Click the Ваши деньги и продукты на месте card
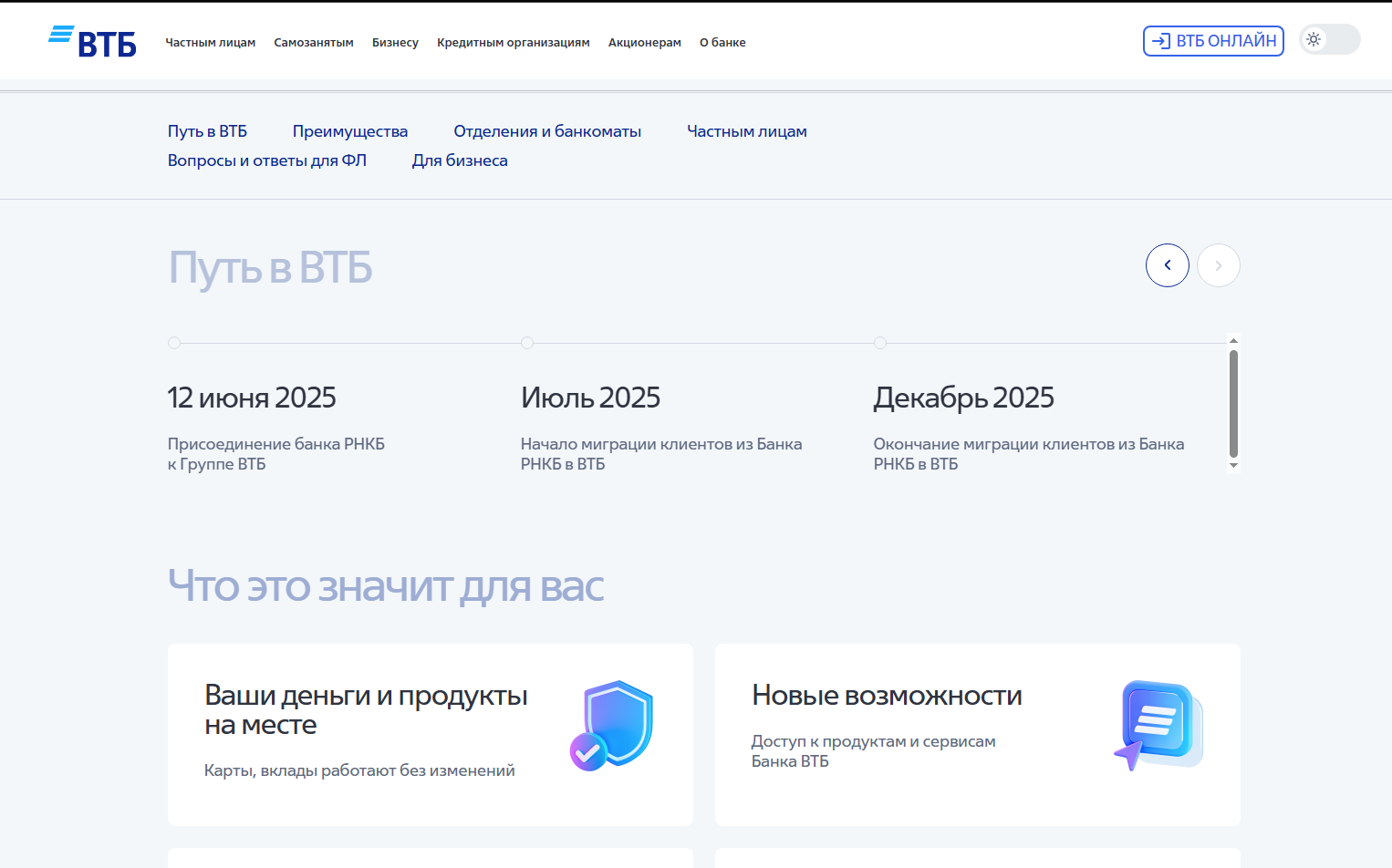This screenshot has height=868, width=1392. click(431, 735)
